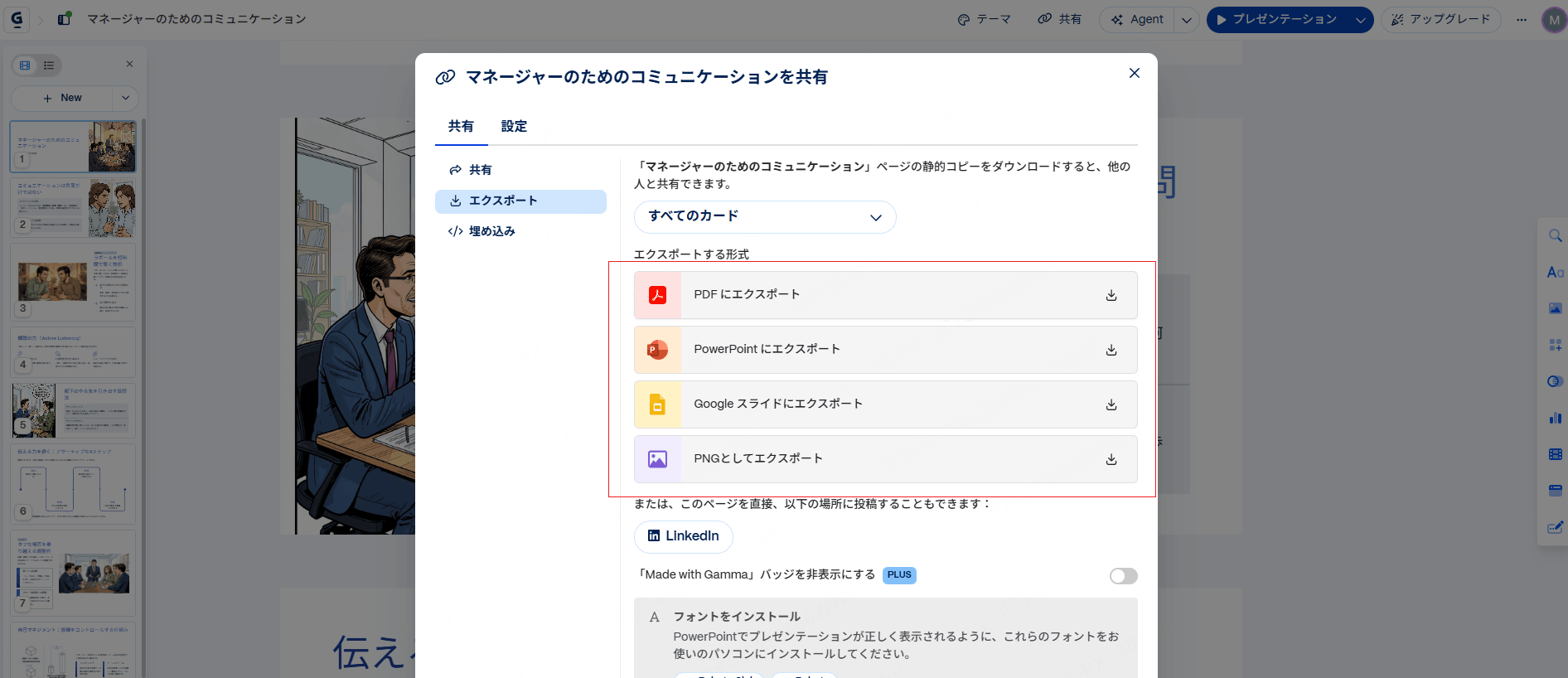Click the document icon next to the title

pos(64,19)
